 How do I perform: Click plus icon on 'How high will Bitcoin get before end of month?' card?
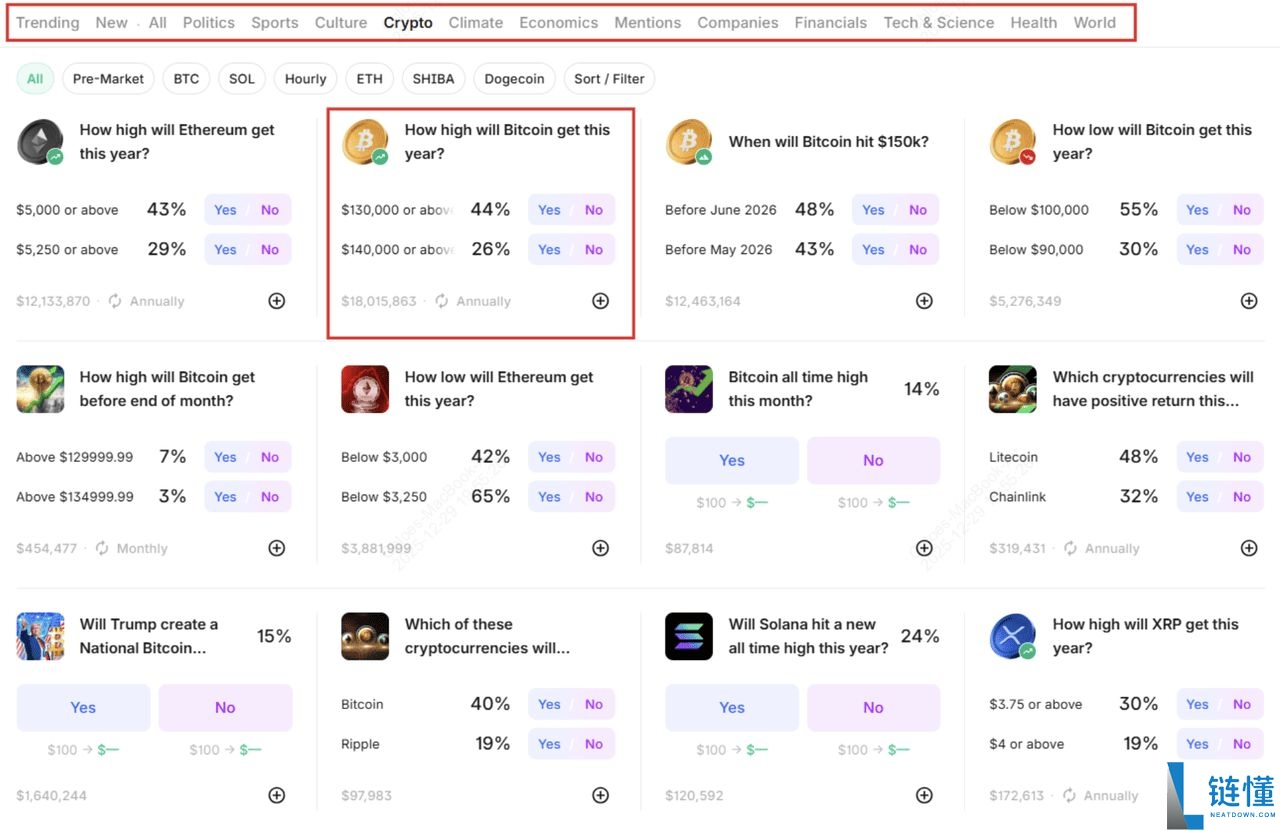[277, 548]
